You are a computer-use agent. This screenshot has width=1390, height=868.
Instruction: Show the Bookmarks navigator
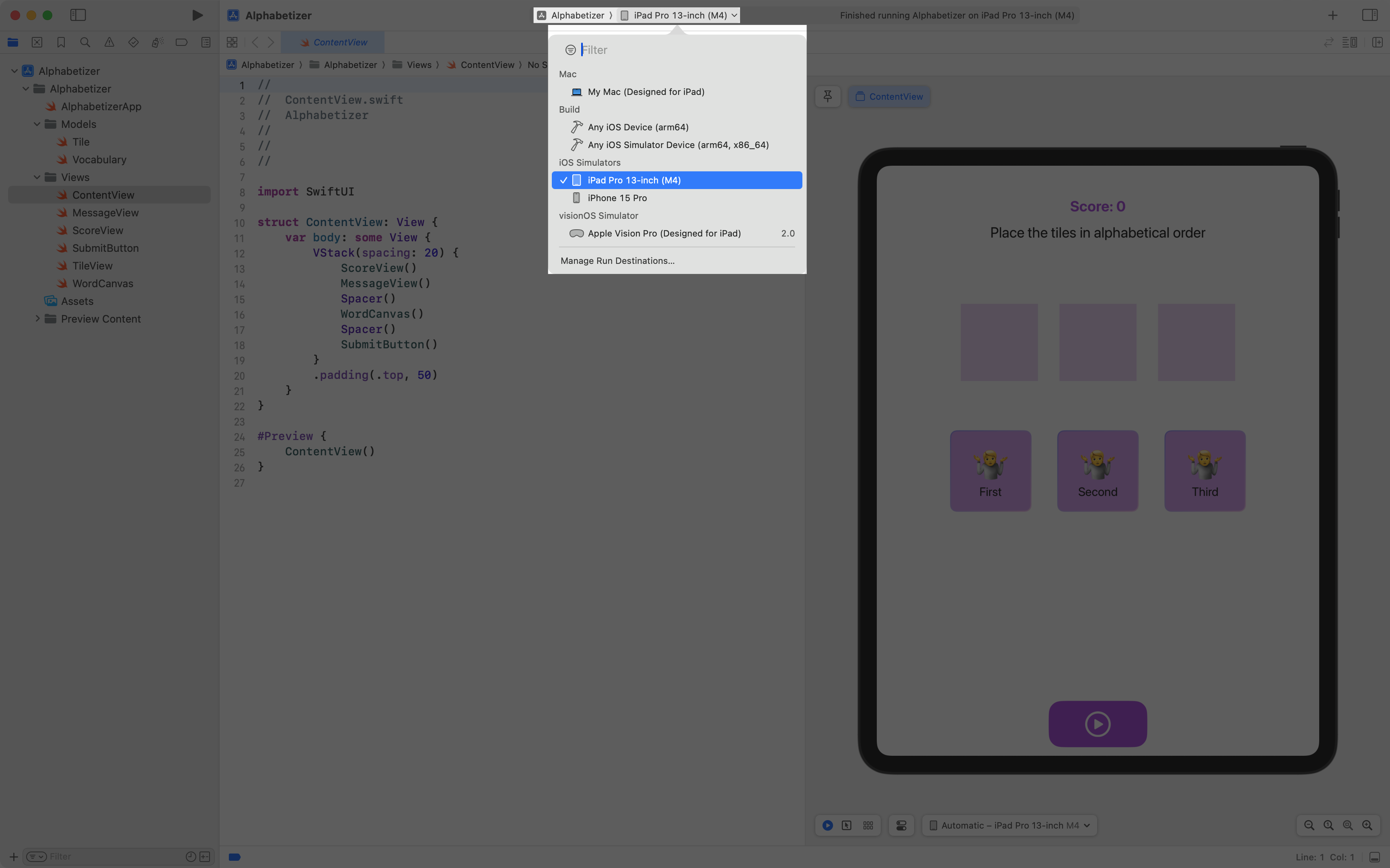point(61,42)
